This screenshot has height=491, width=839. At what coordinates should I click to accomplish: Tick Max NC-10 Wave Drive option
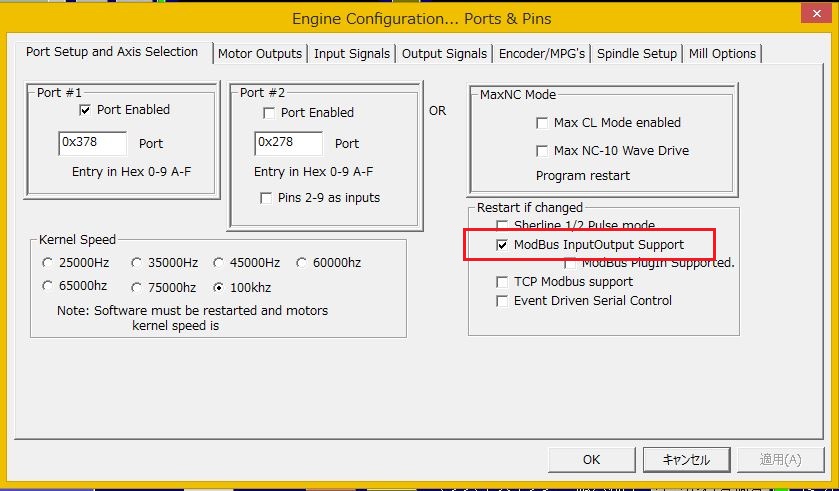pos(542,151)
